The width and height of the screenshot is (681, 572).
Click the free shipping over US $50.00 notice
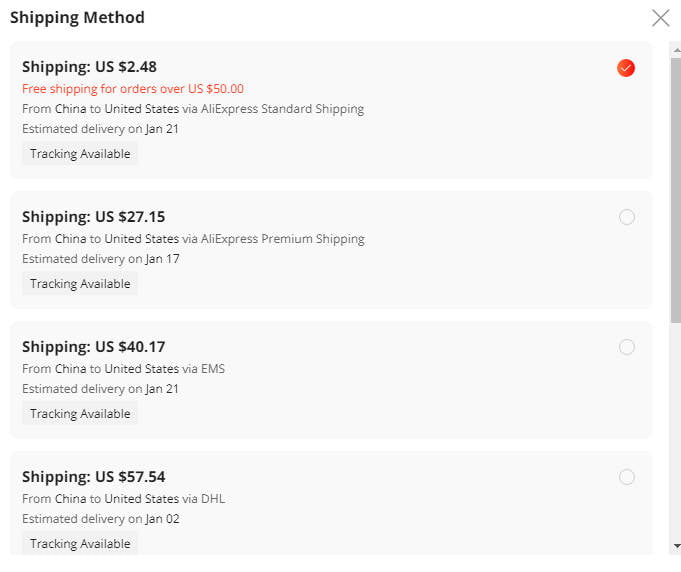133,89
